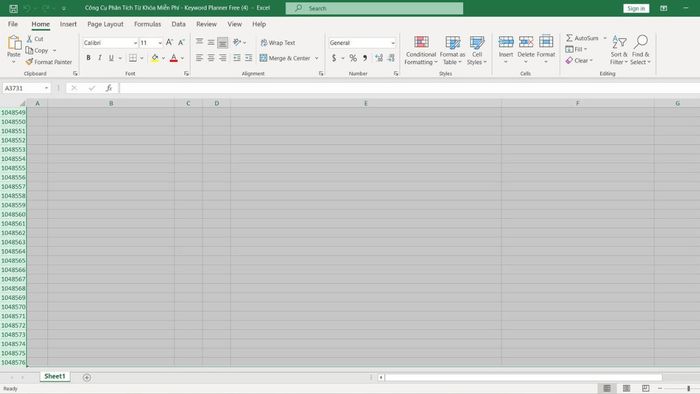Image resolution: width=700 pixels, height=394 pixels.
Task: Open the Find & Select menu
Action: pyautogui.click(x=641, y=50)
